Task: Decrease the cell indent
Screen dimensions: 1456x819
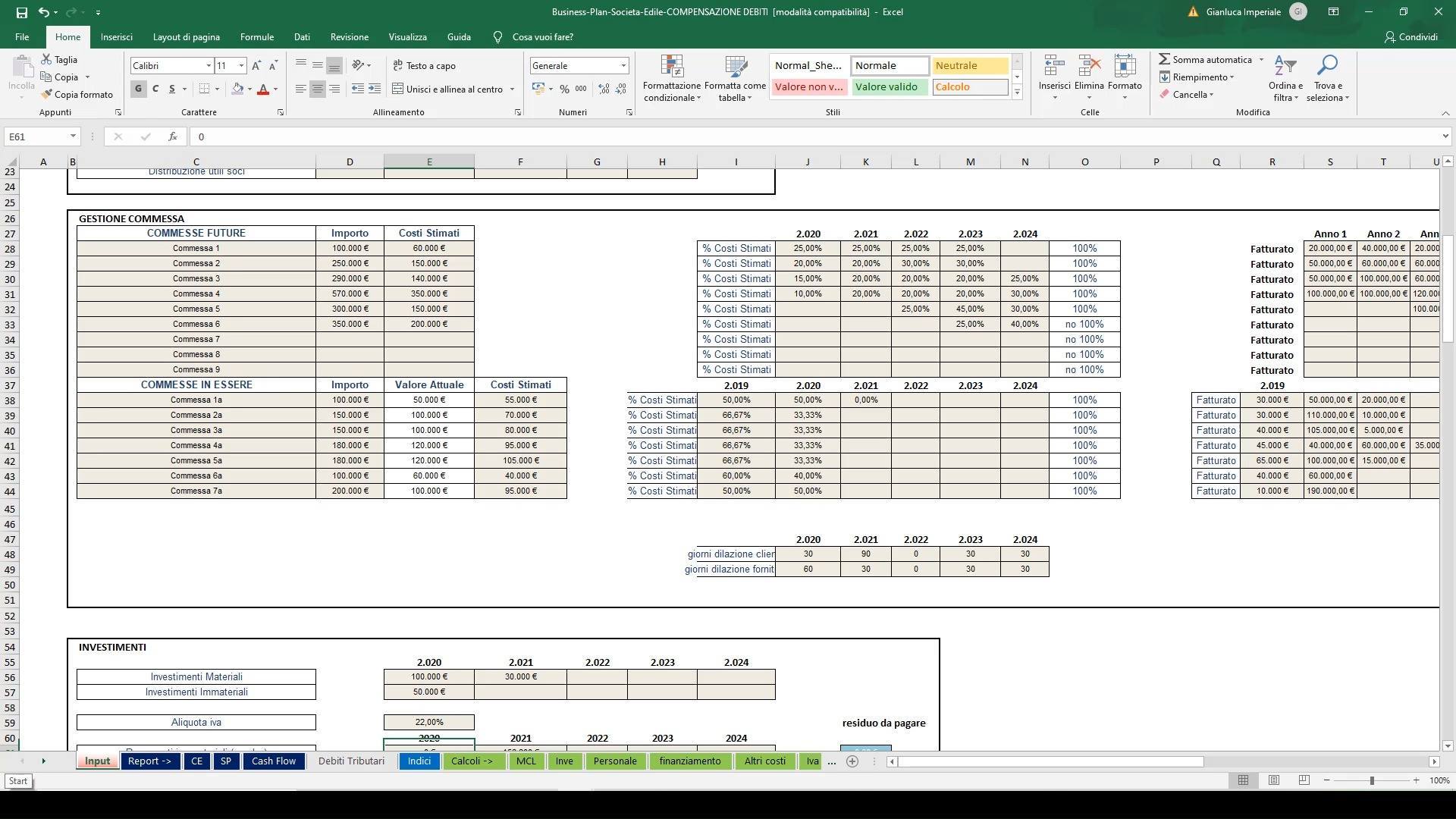Action: point(358,89)
